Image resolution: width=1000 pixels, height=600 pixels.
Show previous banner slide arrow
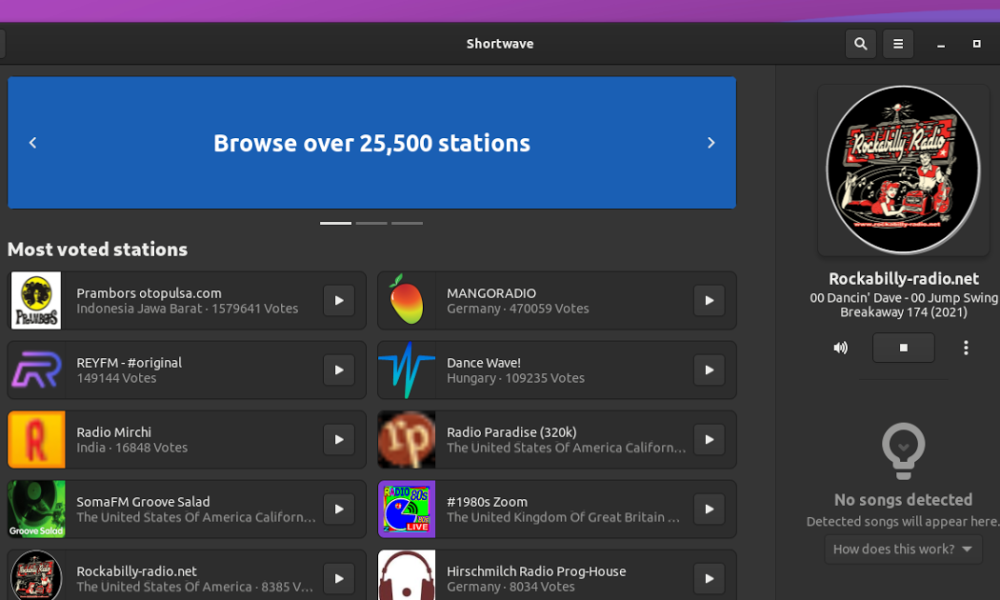pyautogui.click(x=33, y=143)
